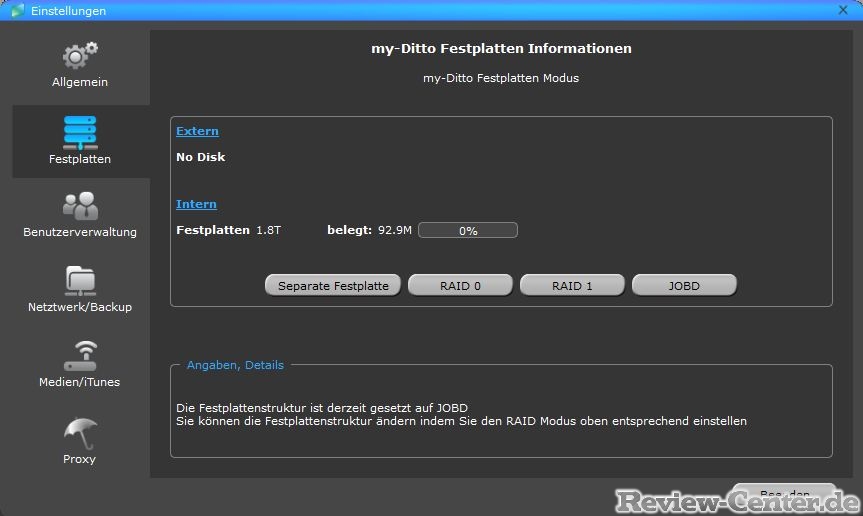Click text beginning 'Sie können die Festplattenstruktur ändern'
The height and width of the screenshot is (516, 863).
tap(461, 421)
